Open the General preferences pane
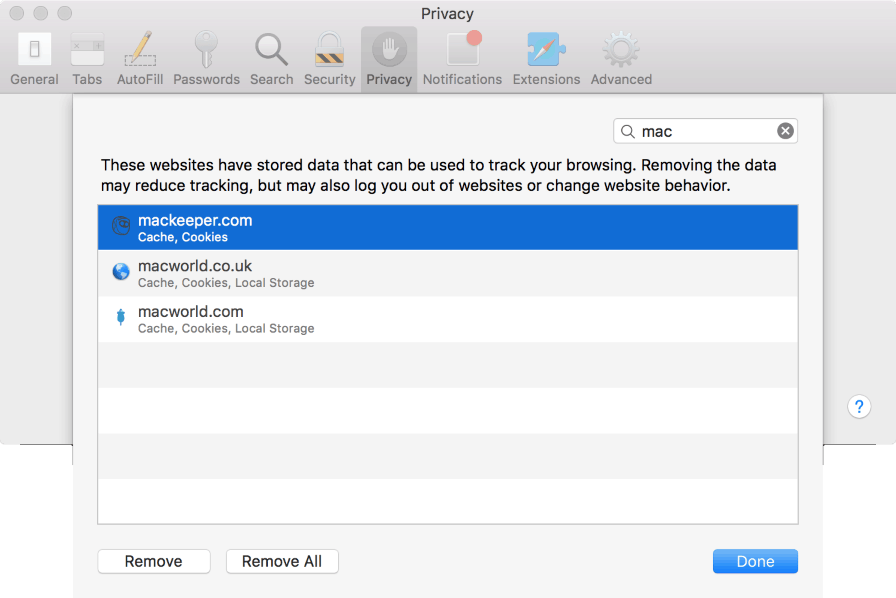Viewport: 896px width, 598px height. point(34,57)
